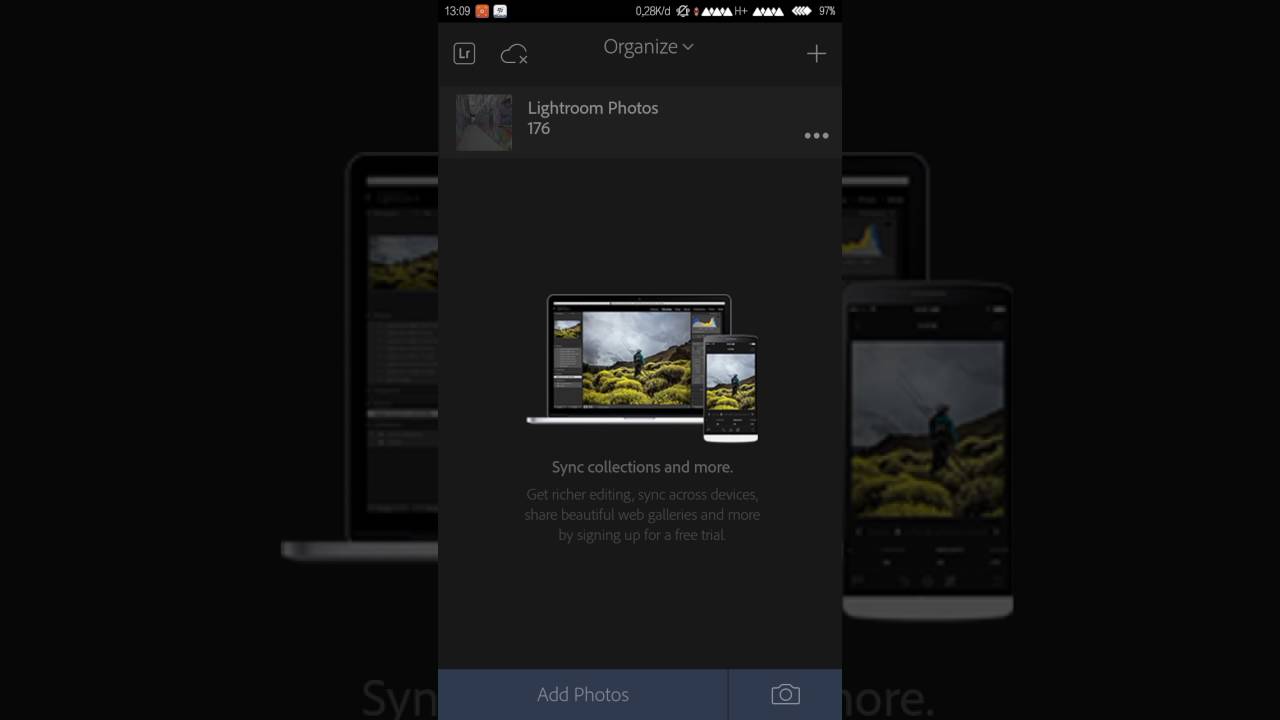Screen dimensions: 1280x720
Task: Tap the plus icon to add collection
Action: tap(816, 54)
